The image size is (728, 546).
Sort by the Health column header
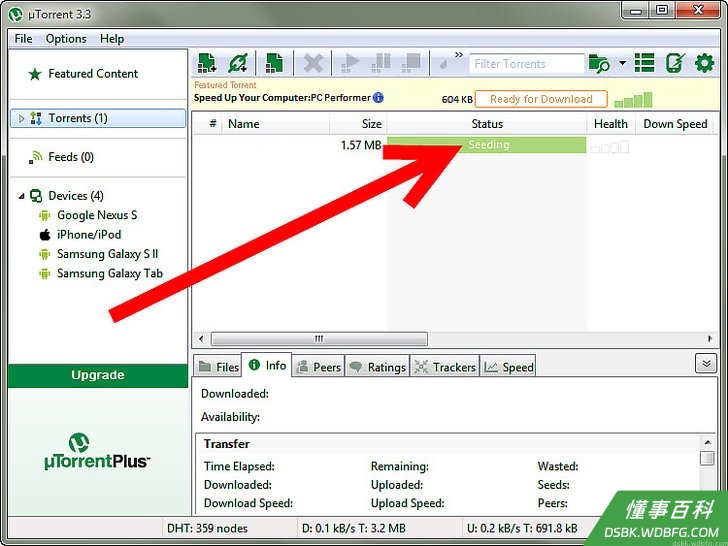point(611,124)
